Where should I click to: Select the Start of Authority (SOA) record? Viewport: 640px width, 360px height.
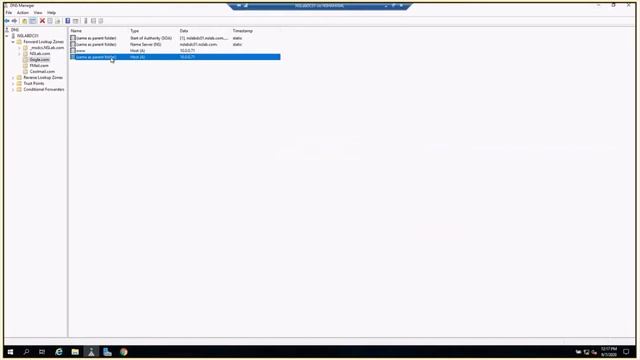point(175,38)
